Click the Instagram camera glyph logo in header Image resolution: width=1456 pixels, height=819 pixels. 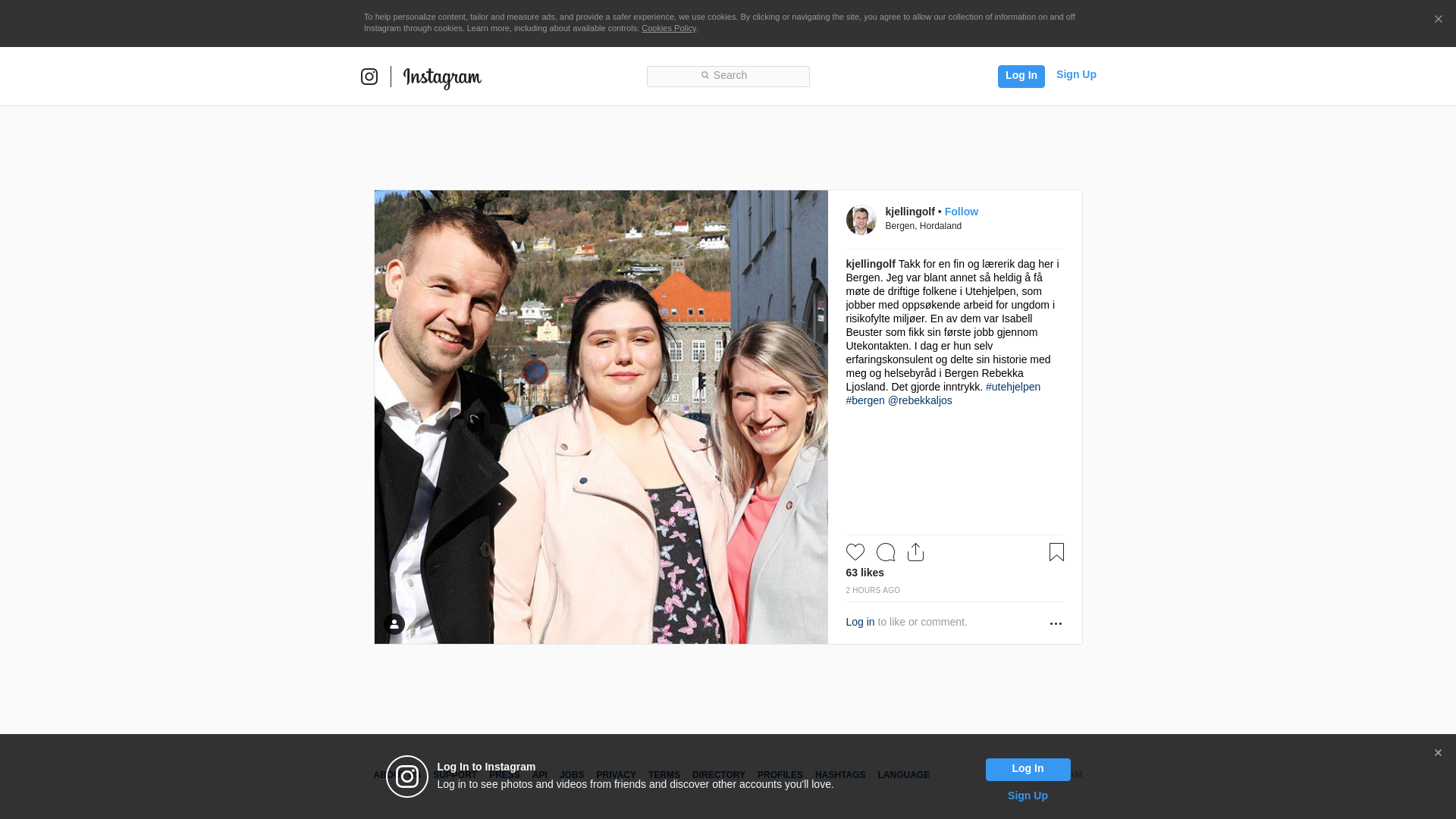[369, 77]
